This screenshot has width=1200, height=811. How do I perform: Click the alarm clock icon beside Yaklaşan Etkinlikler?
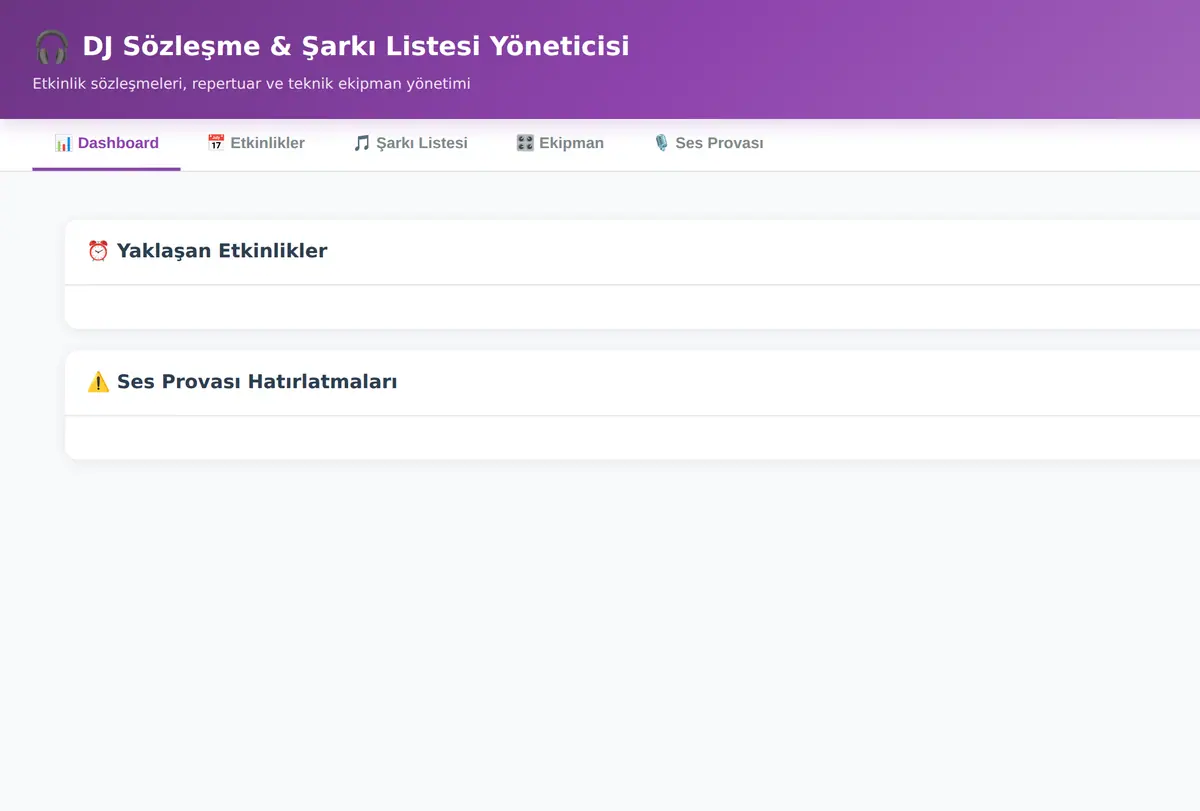(98, 251)
